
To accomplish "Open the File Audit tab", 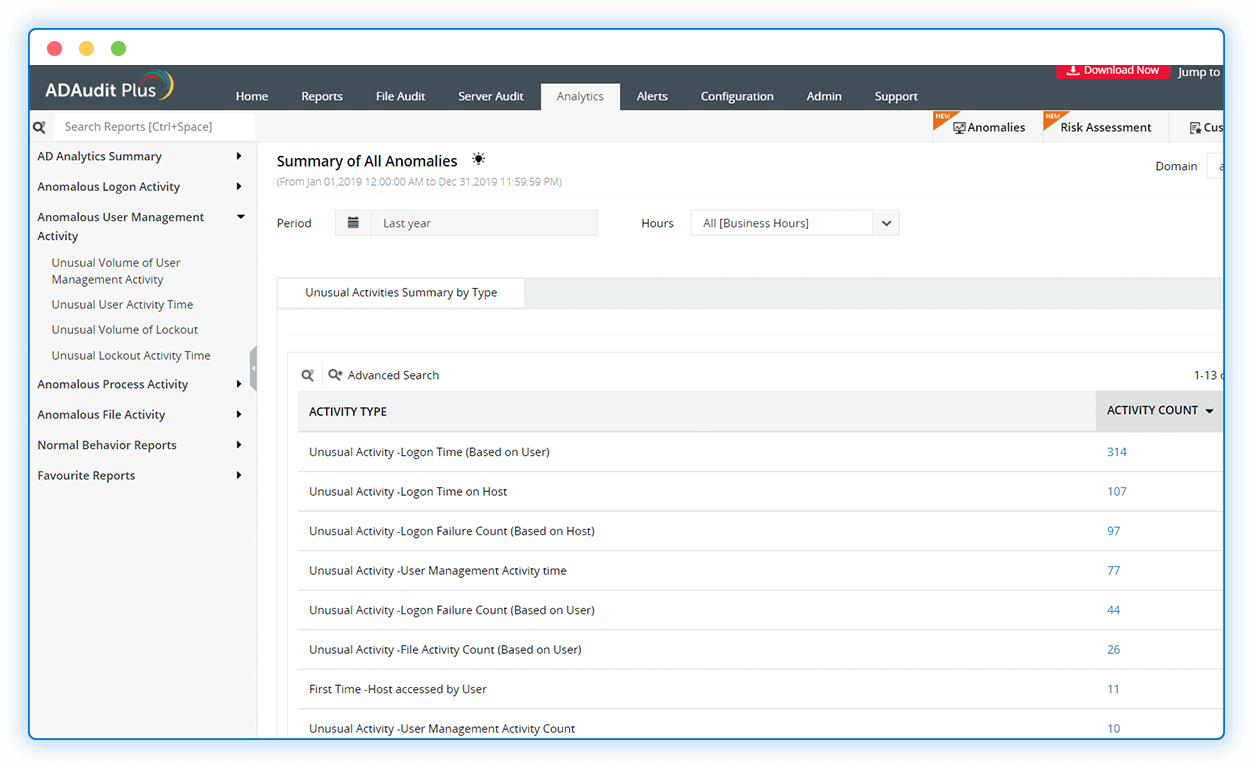I will 401,97.
